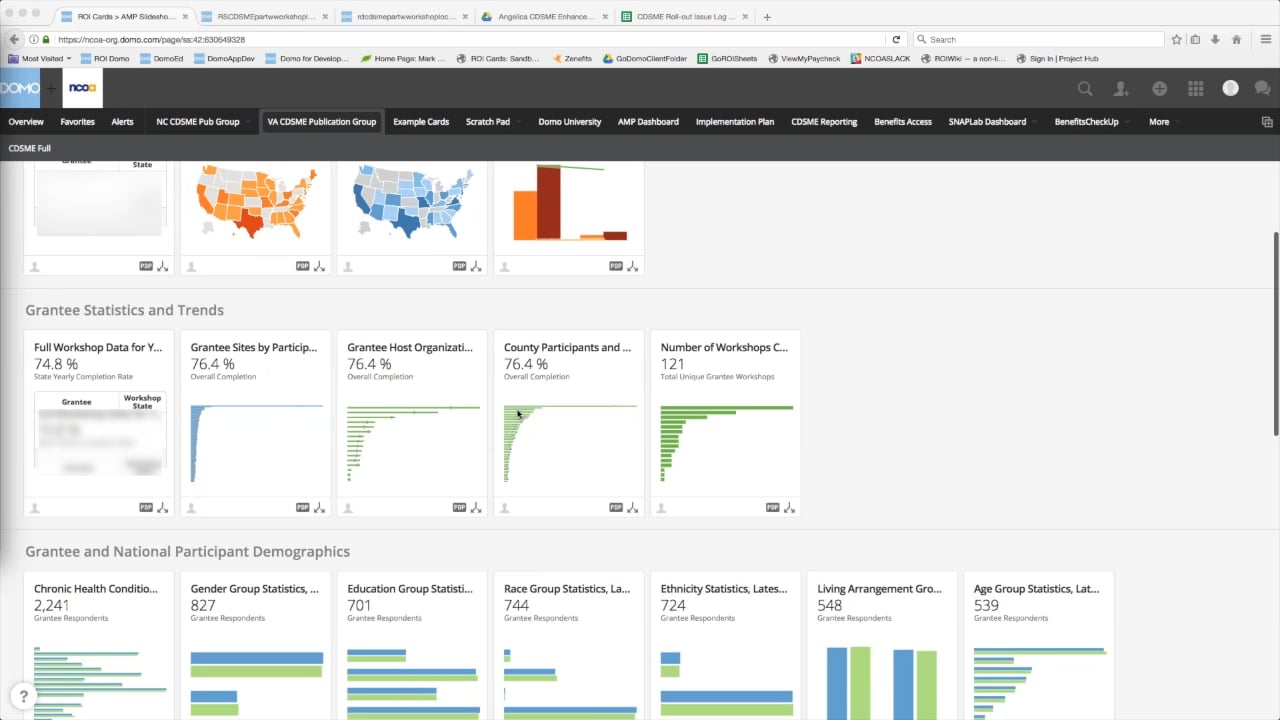The image size is (1280, 720).
Task: Click the help question mark button
Action: point(23,696)
